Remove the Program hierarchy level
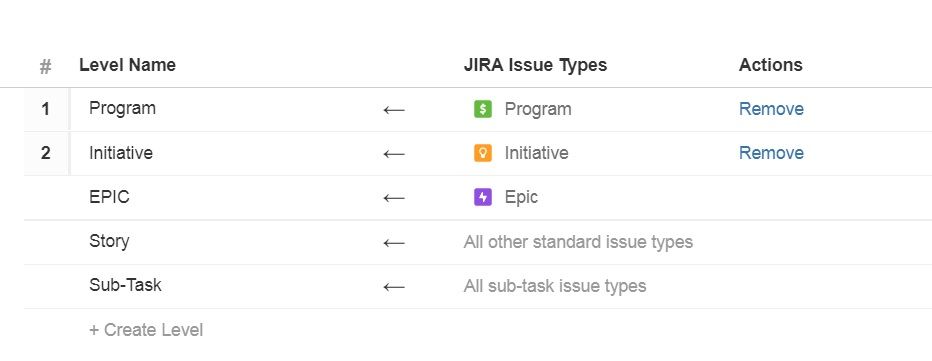 (x=771, y=109)
